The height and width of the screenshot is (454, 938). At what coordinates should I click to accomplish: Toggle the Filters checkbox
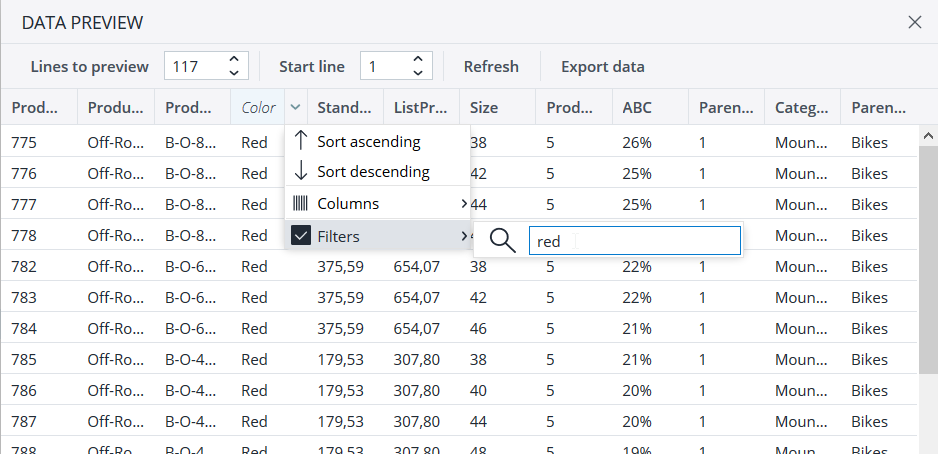pos(300,236)
